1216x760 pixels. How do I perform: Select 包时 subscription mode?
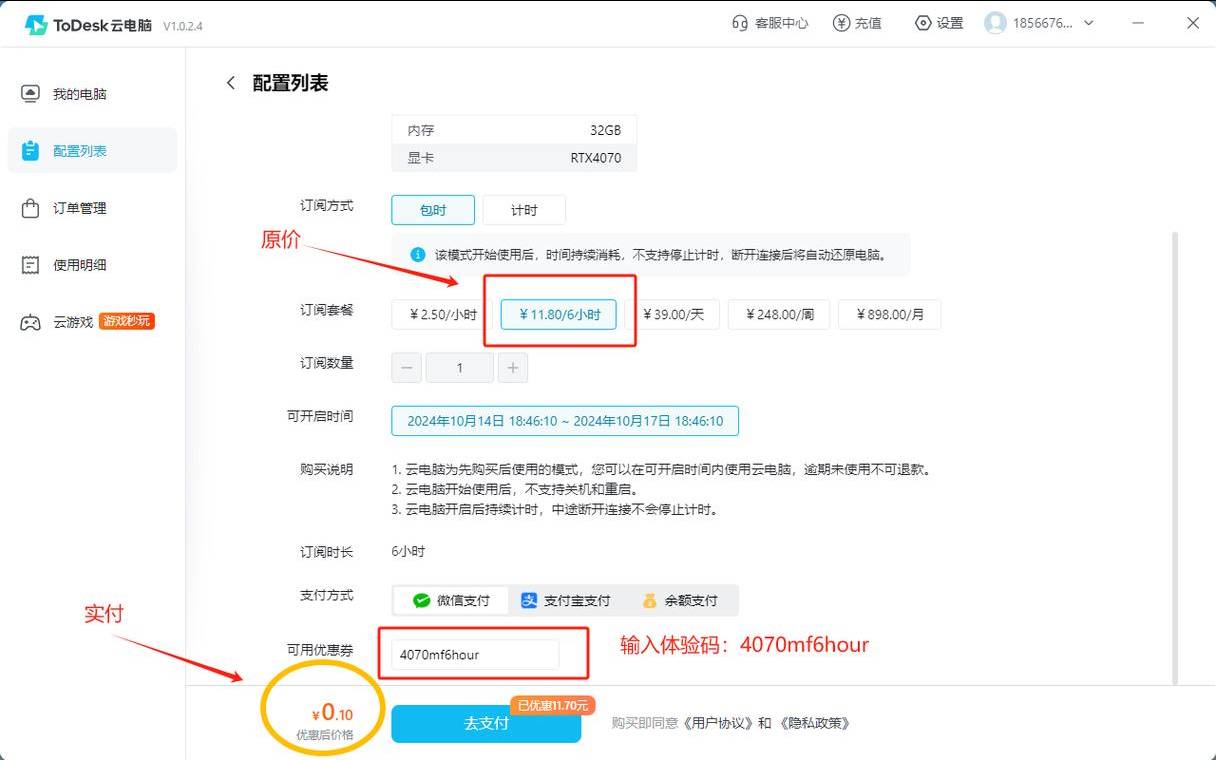coord(433,210)
